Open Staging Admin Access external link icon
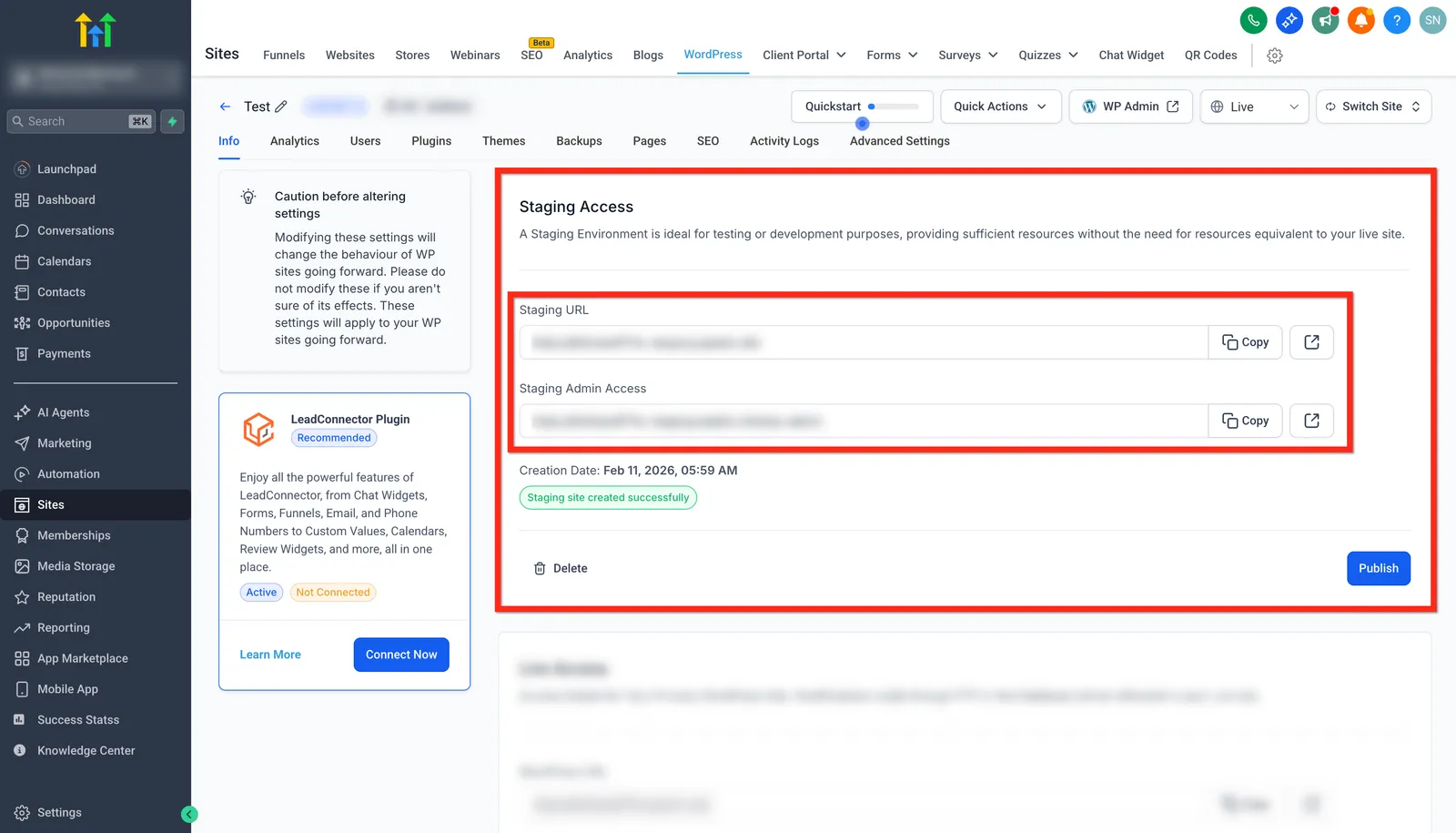This screenshot has height=833, width=1456. point(1311,421)
